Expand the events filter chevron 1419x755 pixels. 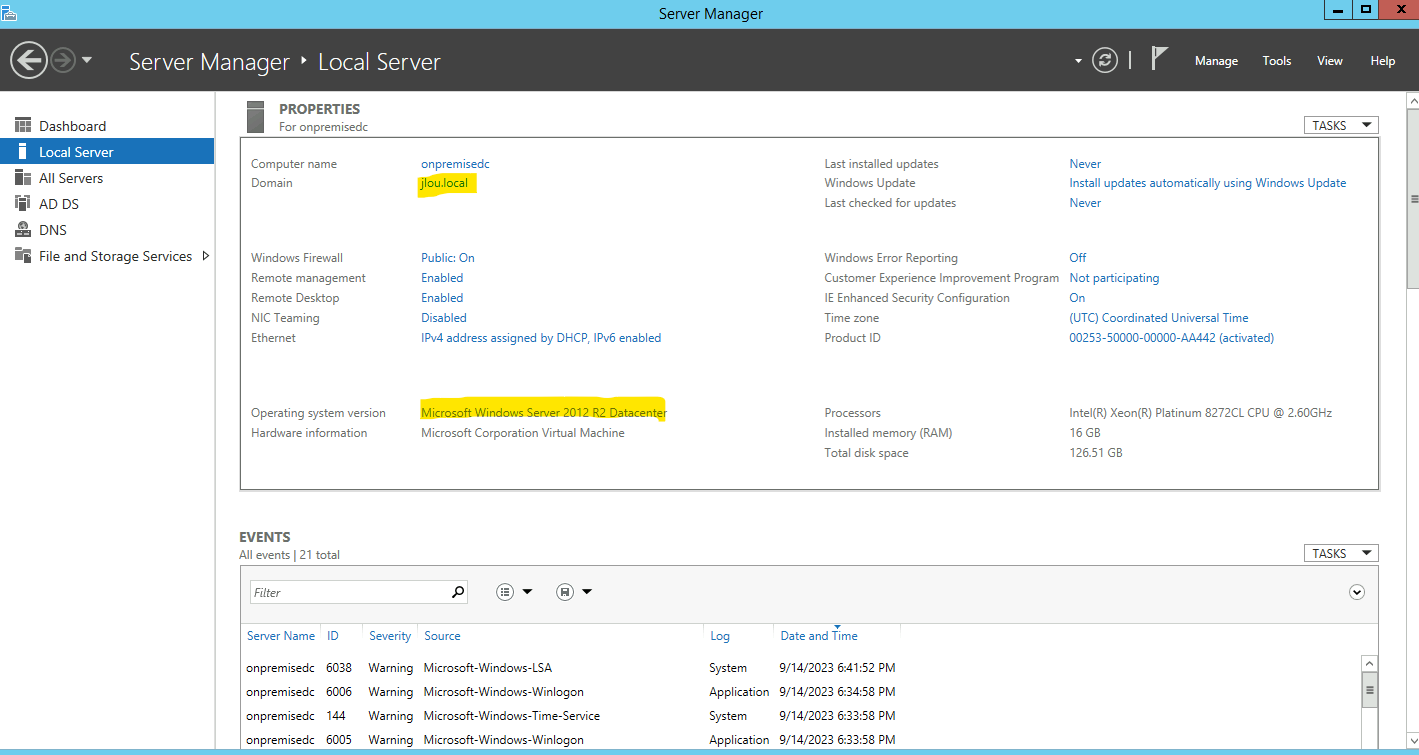1357,592
